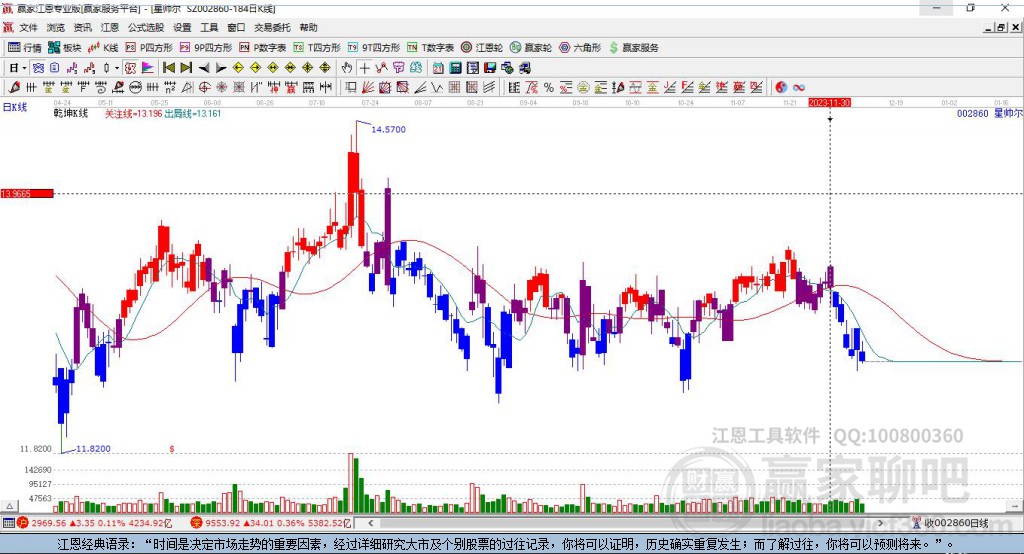This screenshot has height=554, width=1024.
Task: Open the 窗口 menu
Action: click(x=236, y=27)
